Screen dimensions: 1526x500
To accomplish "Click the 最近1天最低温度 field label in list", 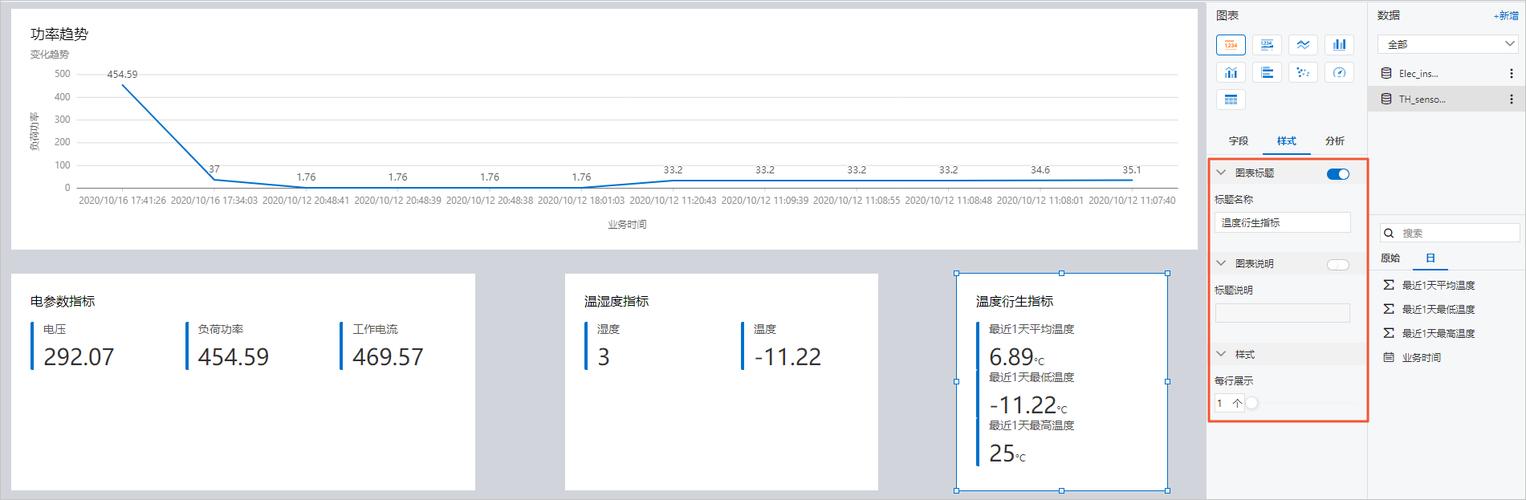I will click(1438, 310).
